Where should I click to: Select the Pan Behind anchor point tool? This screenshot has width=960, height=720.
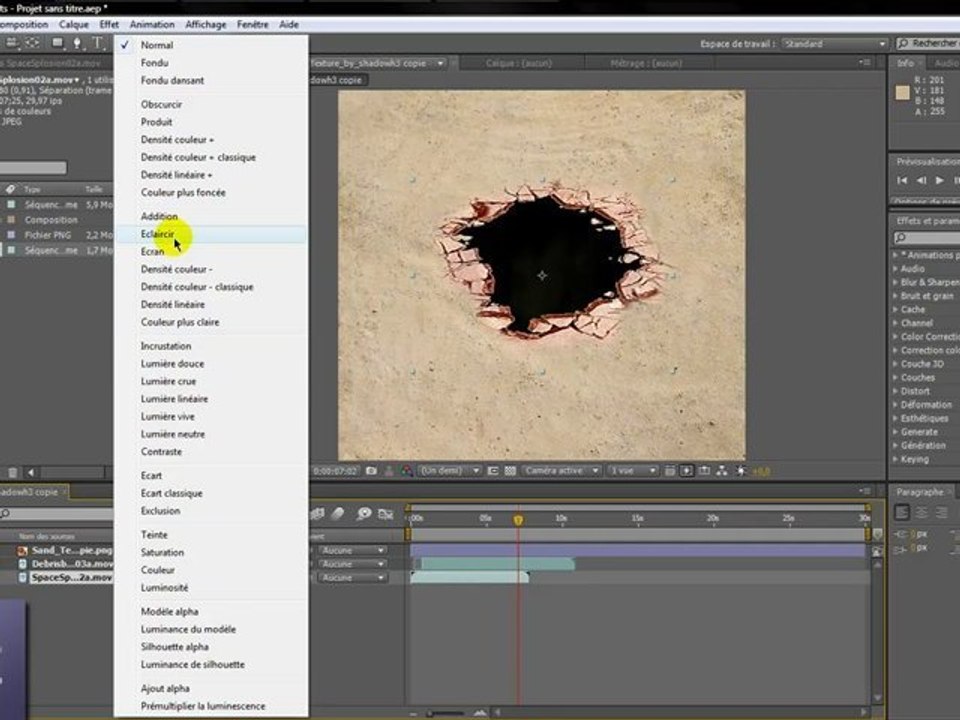tap(32, 43)
